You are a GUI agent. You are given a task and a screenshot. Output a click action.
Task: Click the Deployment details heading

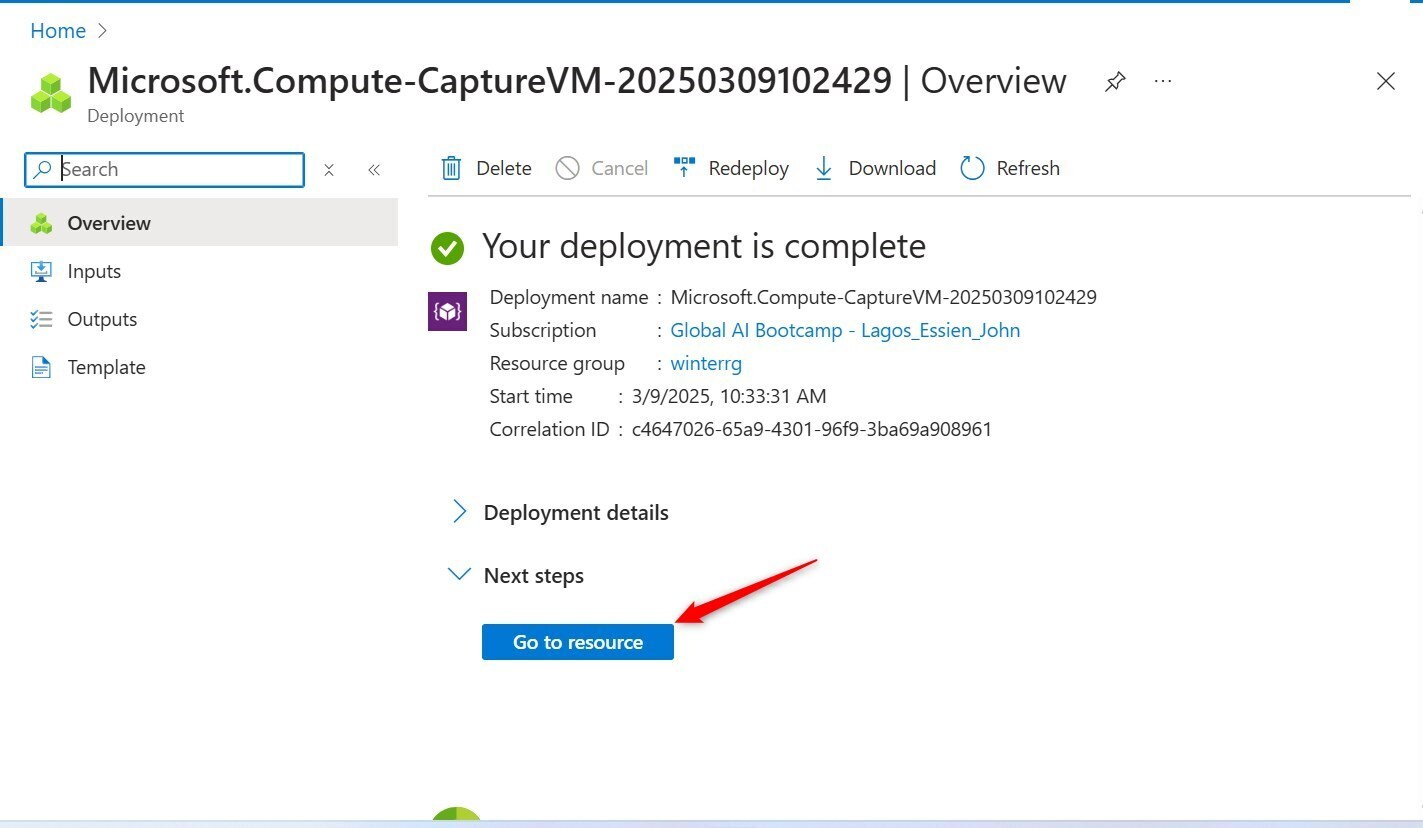(576, 512)
